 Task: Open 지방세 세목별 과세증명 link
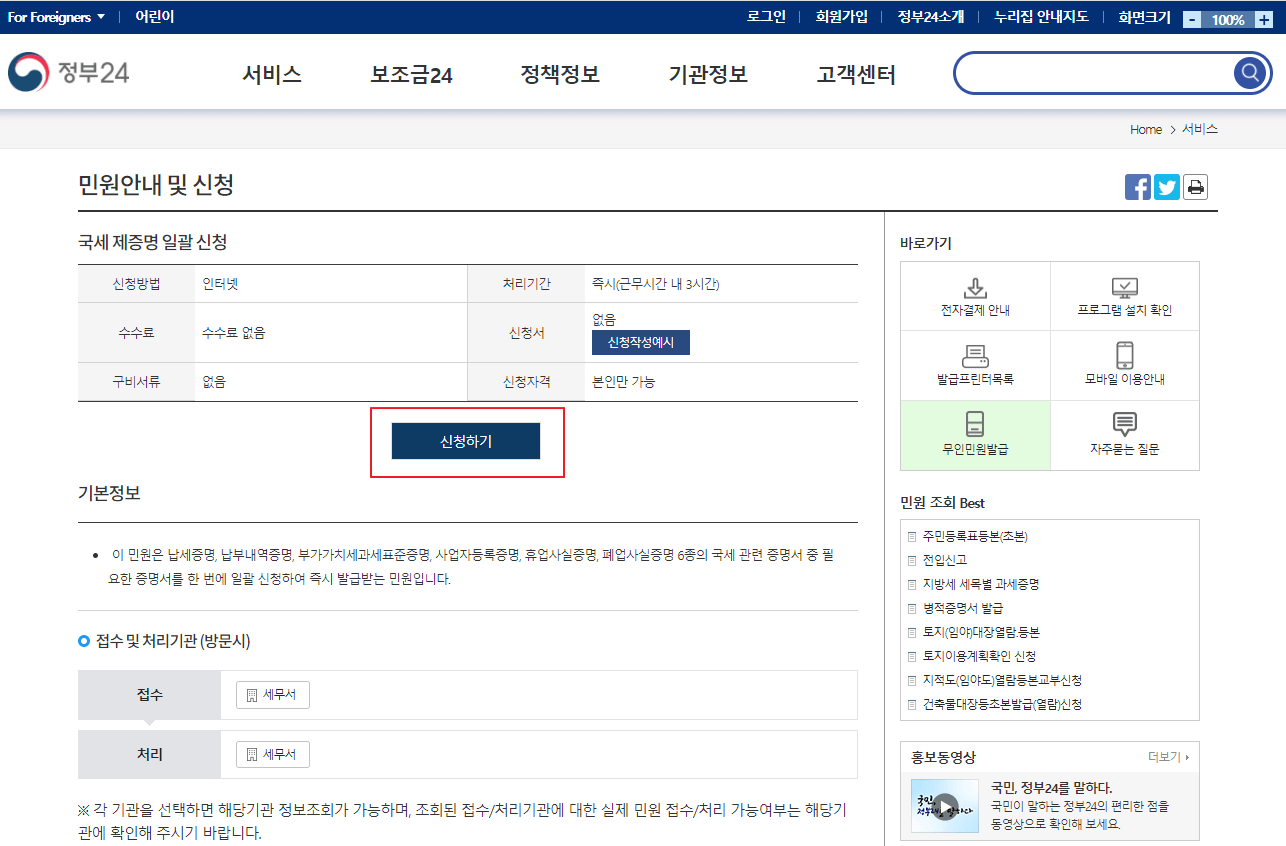pos(981,584)
